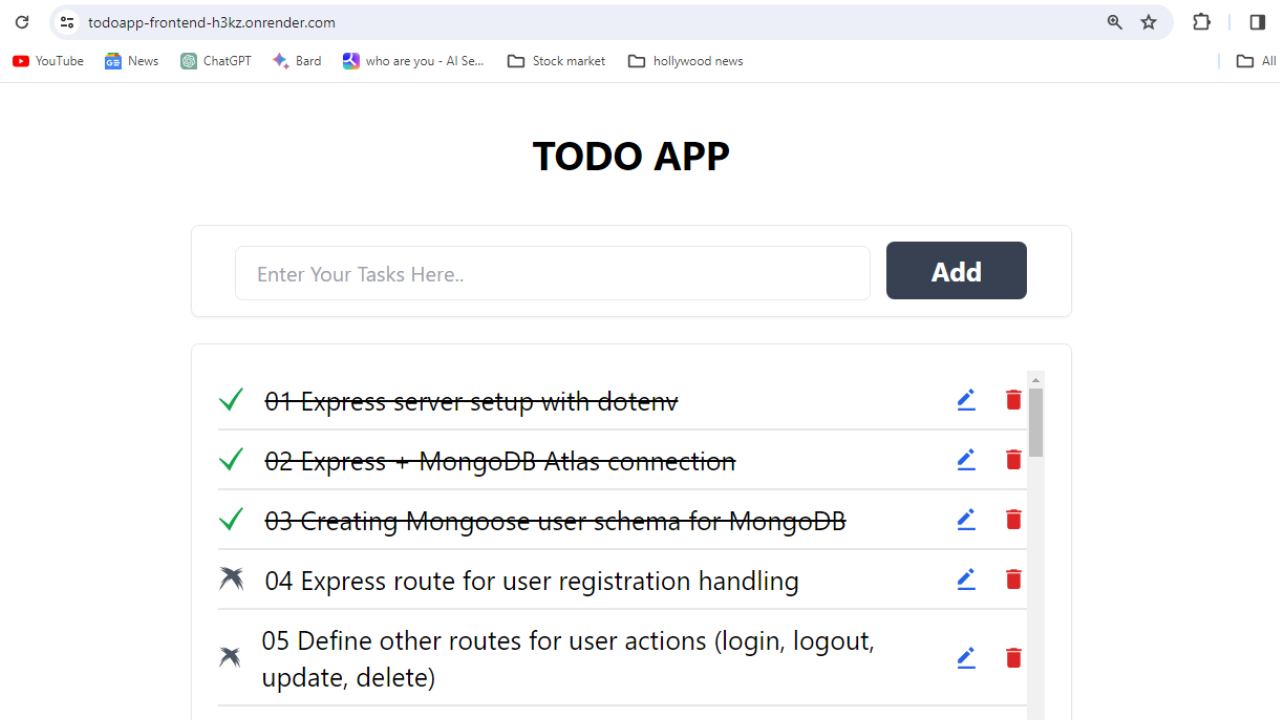Open the who are you - AI bookmark

pos(413,61)
